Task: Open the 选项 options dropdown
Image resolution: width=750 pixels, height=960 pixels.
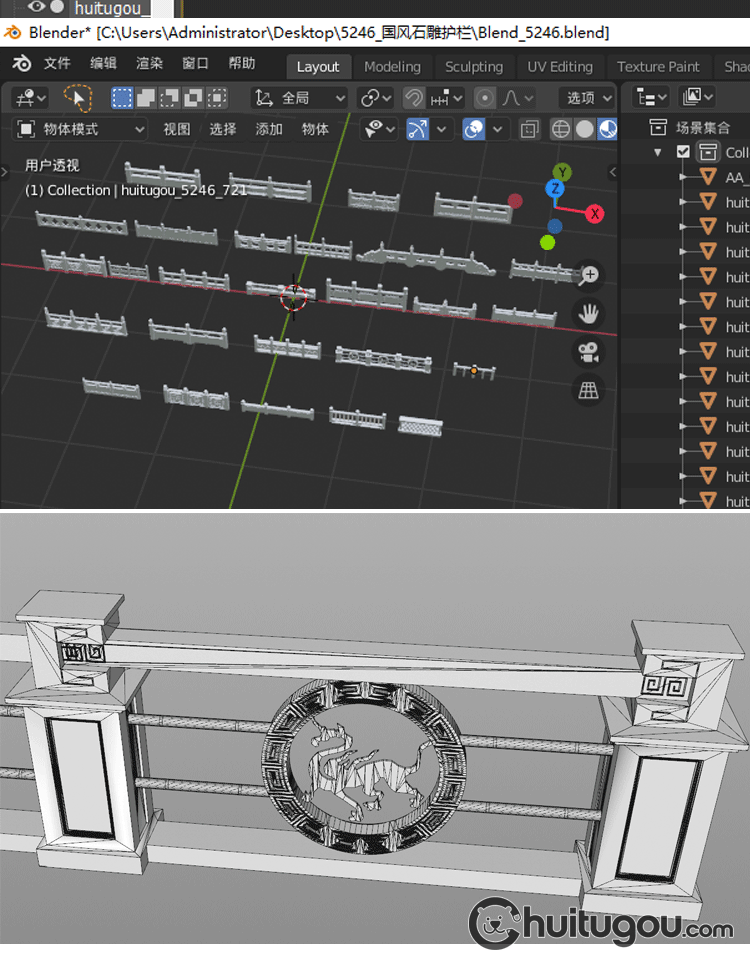Action: pos(587,98)
